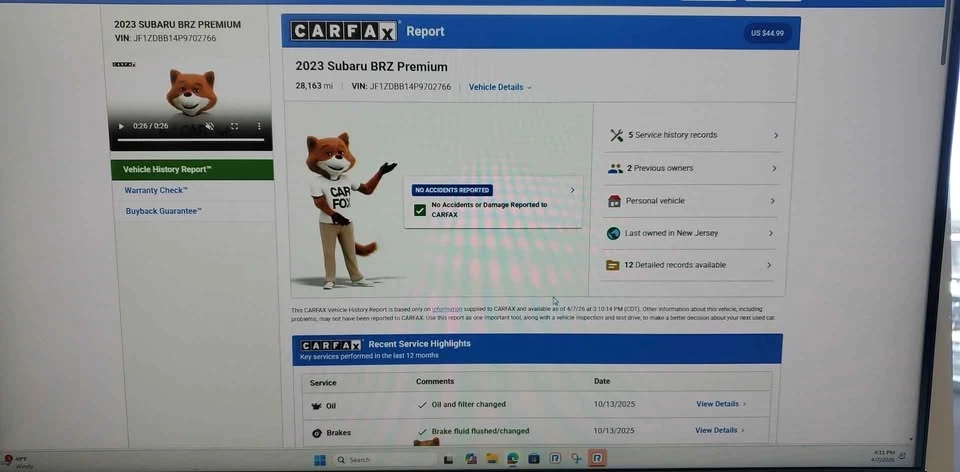Screen dimensions: 960x472
Task: Expand the Vehicle Details dropdown
Action: pyautogui.click(x=500, y=87)
